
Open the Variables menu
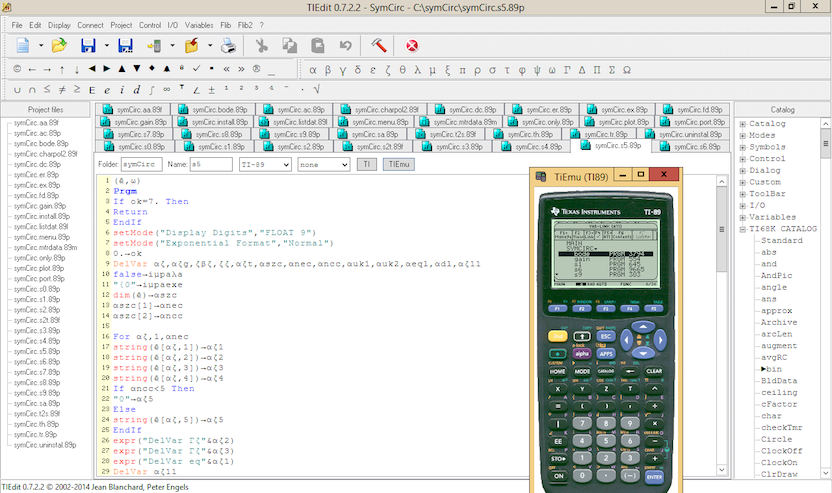(199, 25)
